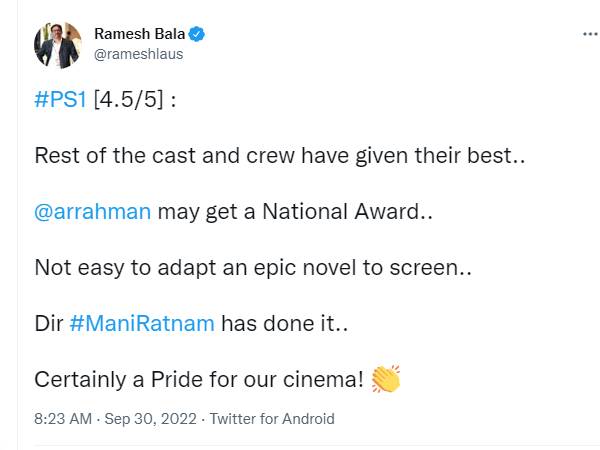Open Ramesh Bala's profile picture
Screen dimensions: 600x450
pos(57,44)
